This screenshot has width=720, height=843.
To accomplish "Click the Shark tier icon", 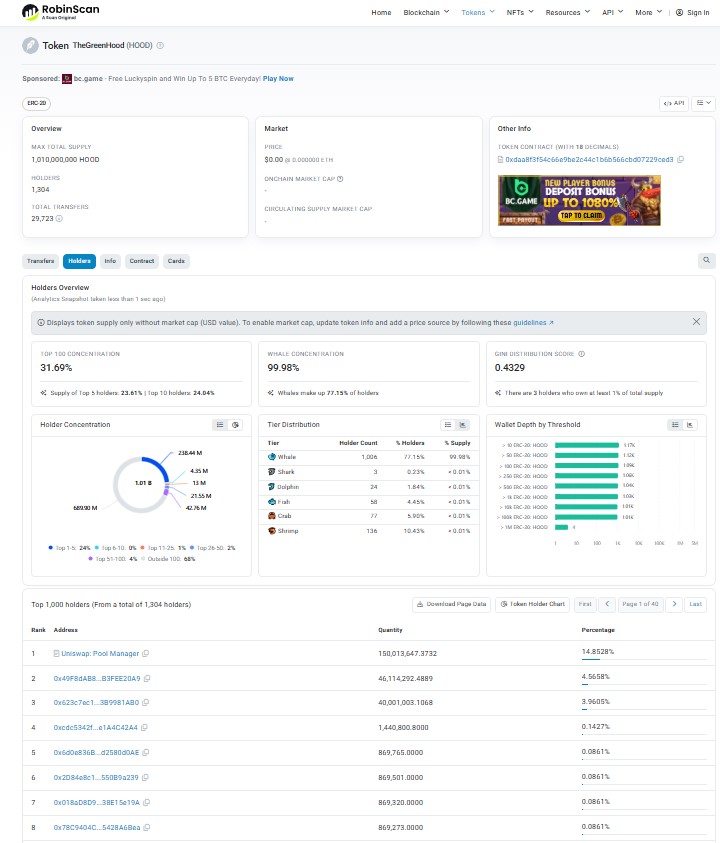I will 272,471.
